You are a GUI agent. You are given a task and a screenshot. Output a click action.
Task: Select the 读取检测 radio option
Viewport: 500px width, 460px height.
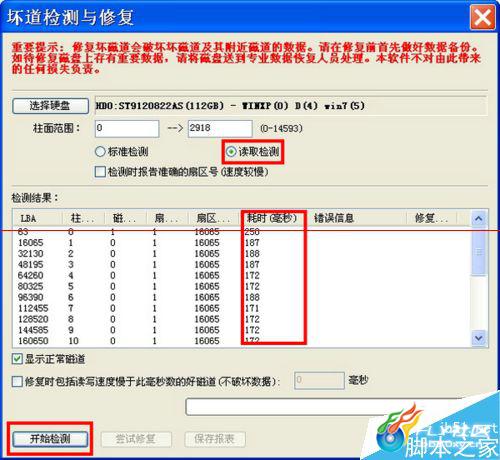click(x=253, y=152)
